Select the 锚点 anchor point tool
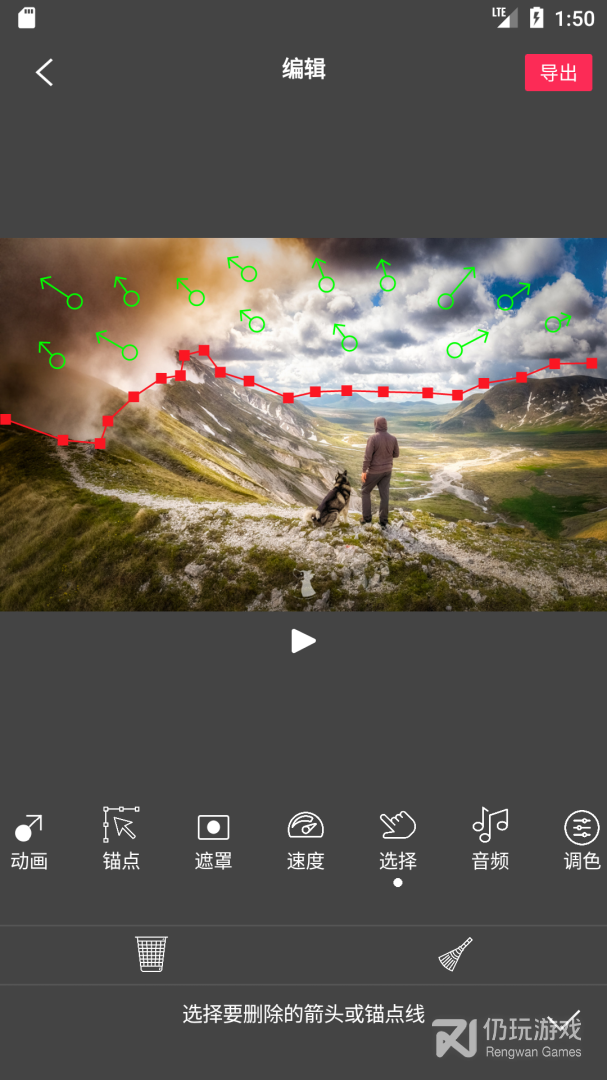607x1080 pixels. tap(121, 841)
